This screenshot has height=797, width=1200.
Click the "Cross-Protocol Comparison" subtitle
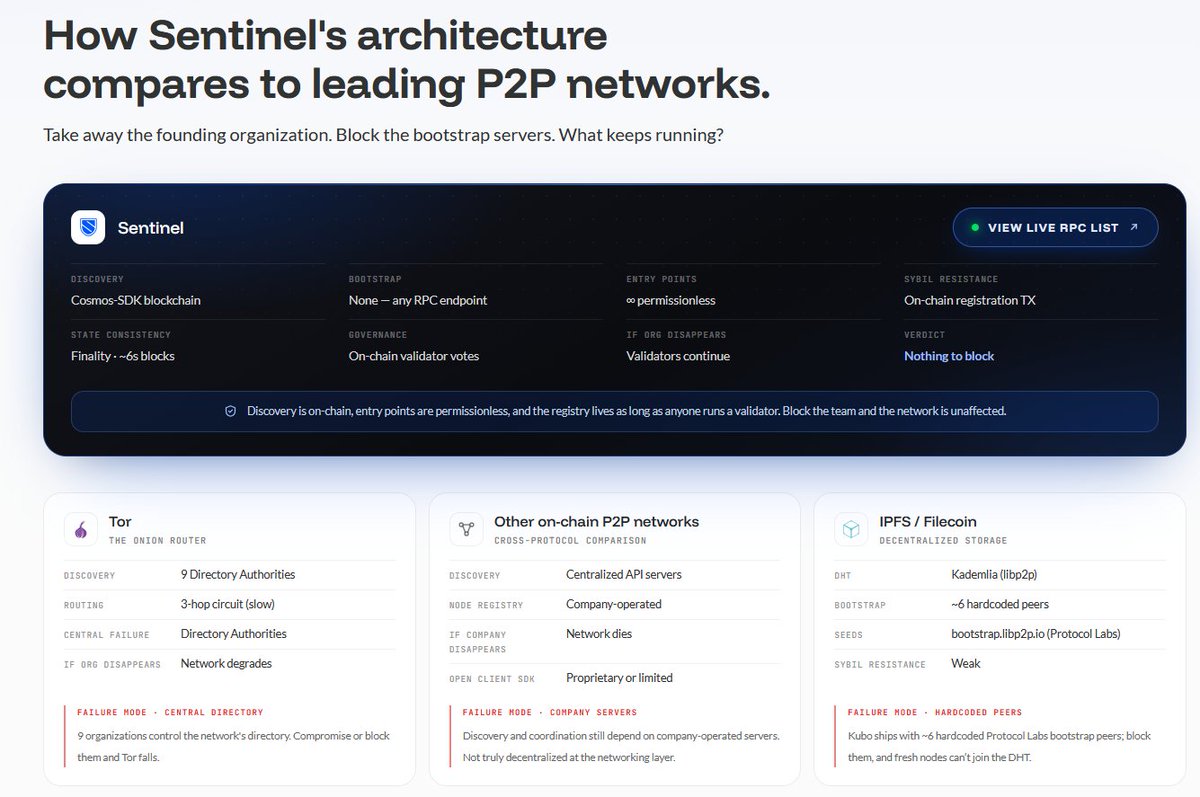coord(570,541)
